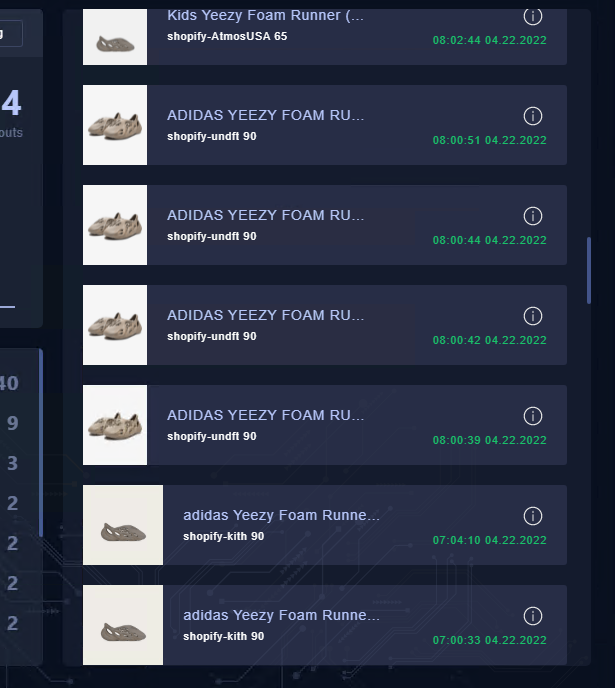Viewport: 615px width, 688px height.
Task: Select timestamp 07:04:10 04.22.2022
Action: 490,541
